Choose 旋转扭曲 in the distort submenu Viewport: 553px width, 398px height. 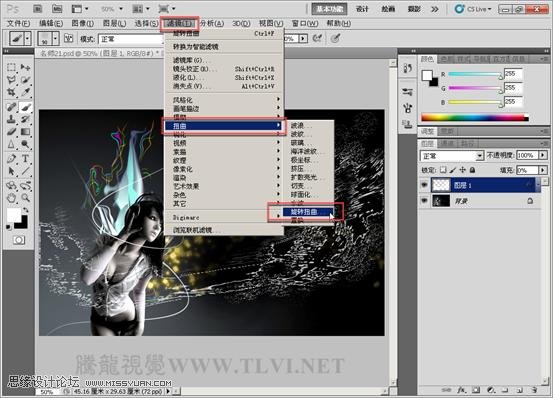click(308, 212)
